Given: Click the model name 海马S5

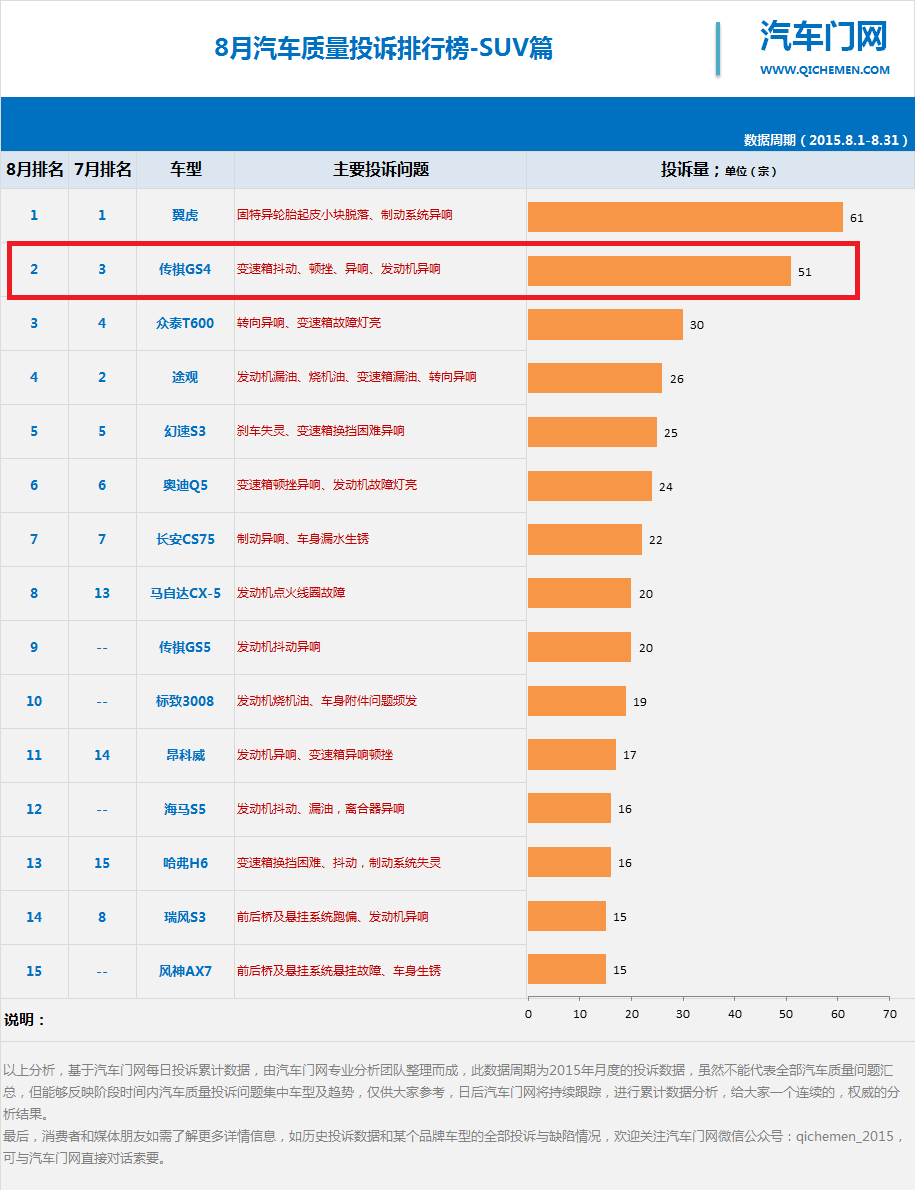Looking at the screenshot, I should point(185,809).
